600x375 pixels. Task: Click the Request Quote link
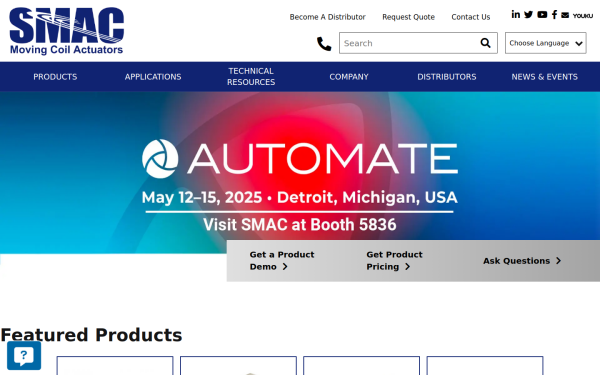coord(408,17)
